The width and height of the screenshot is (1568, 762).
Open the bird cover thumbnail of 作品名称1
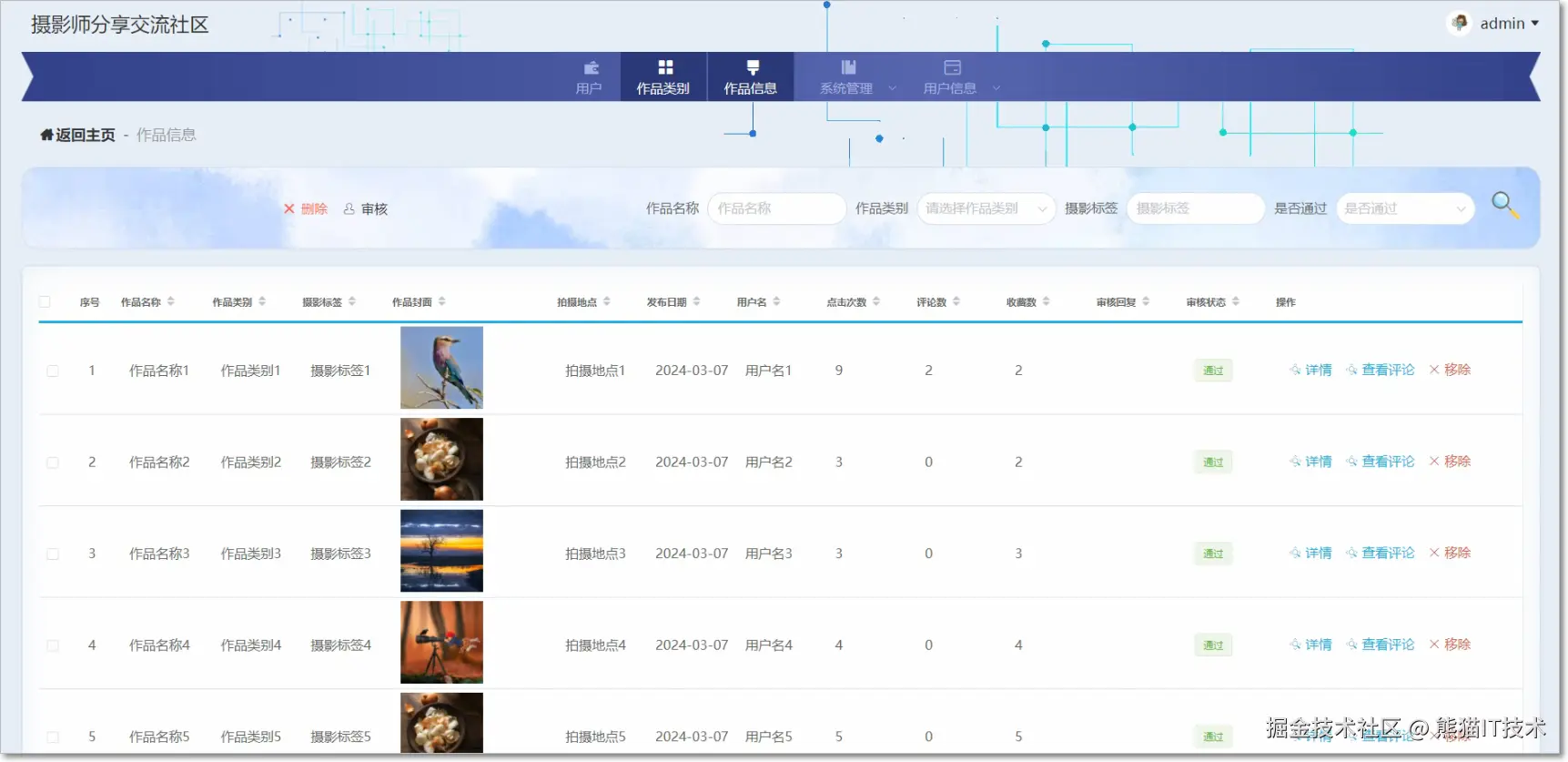coord(441,368)
